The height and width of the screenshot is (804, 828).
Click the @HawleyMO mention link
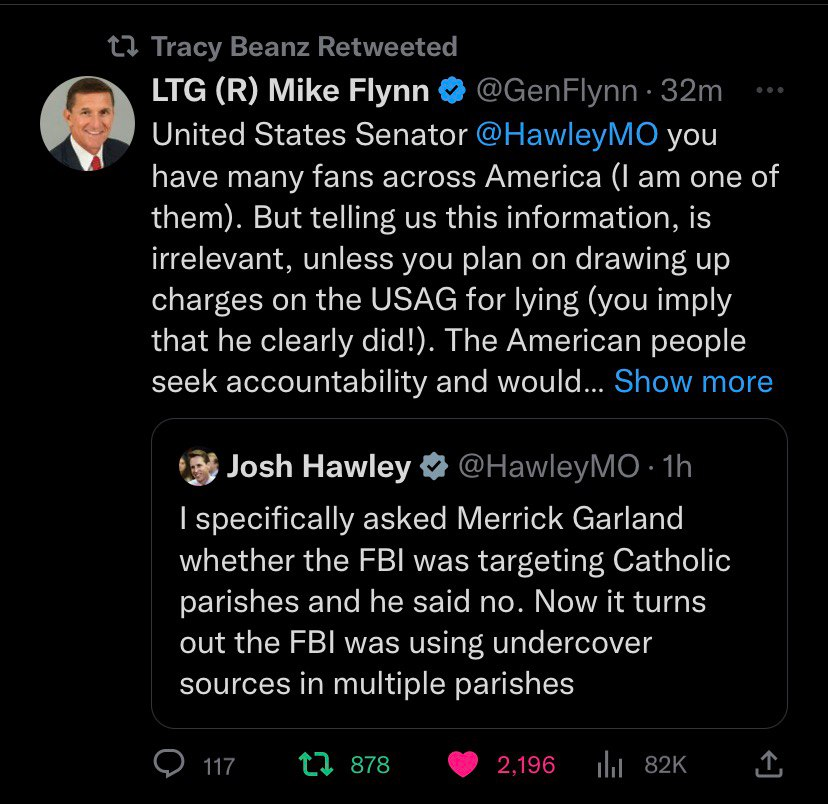point(567,135)
